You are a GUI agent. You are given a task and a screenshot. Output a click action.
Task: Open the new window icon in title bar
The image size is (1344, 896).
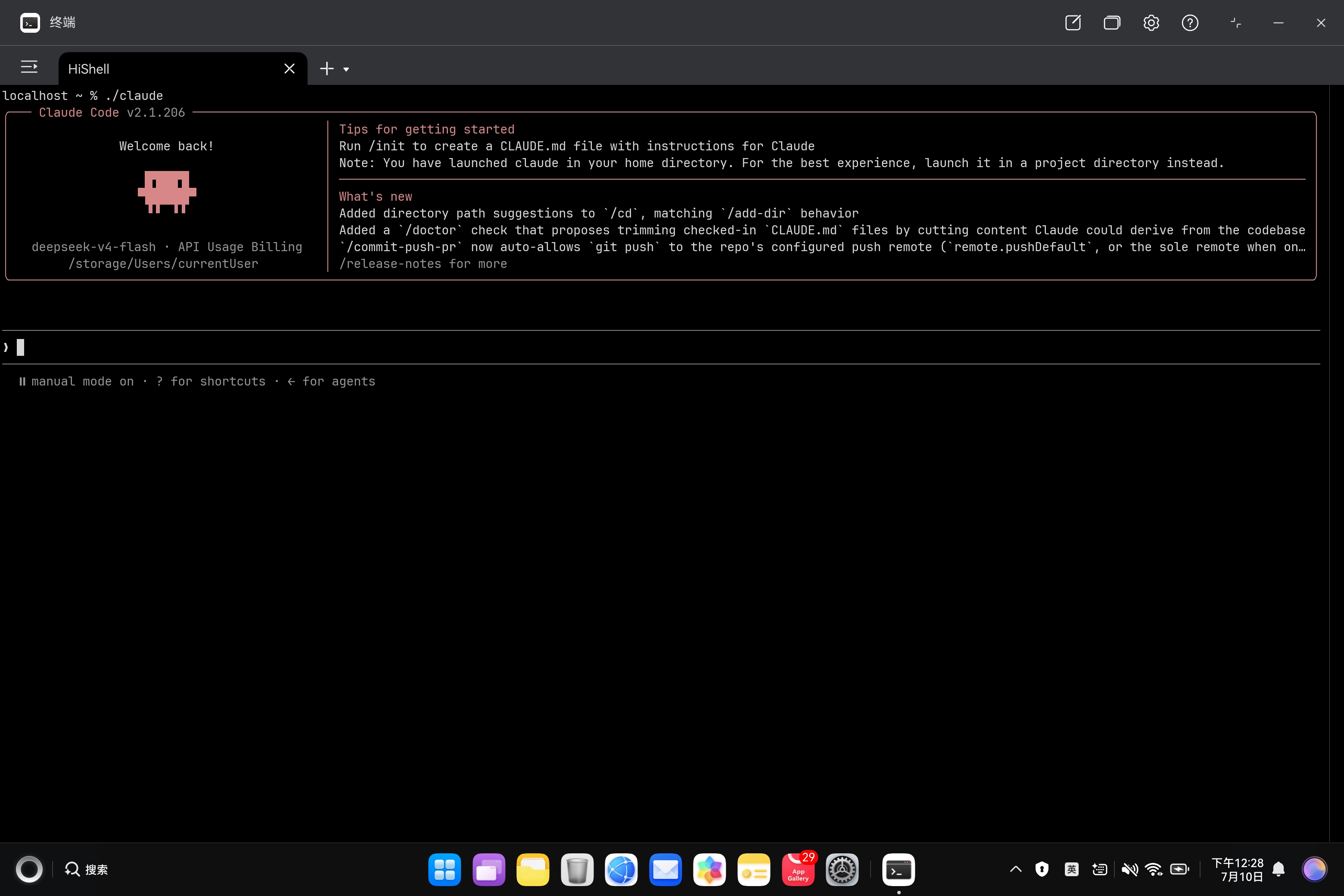click(x=1073, y=23)
